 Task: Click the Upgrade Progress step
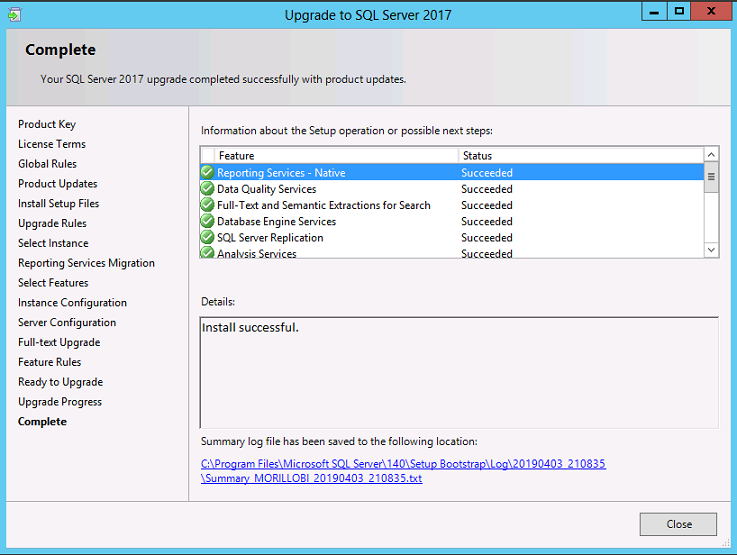click(60, 402)
